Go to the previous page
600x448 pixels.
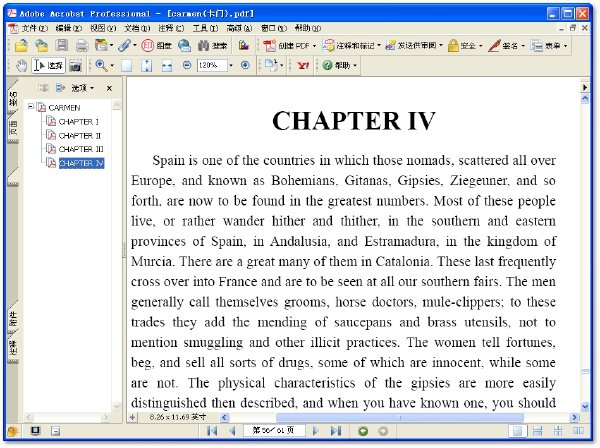click(232, 431)
